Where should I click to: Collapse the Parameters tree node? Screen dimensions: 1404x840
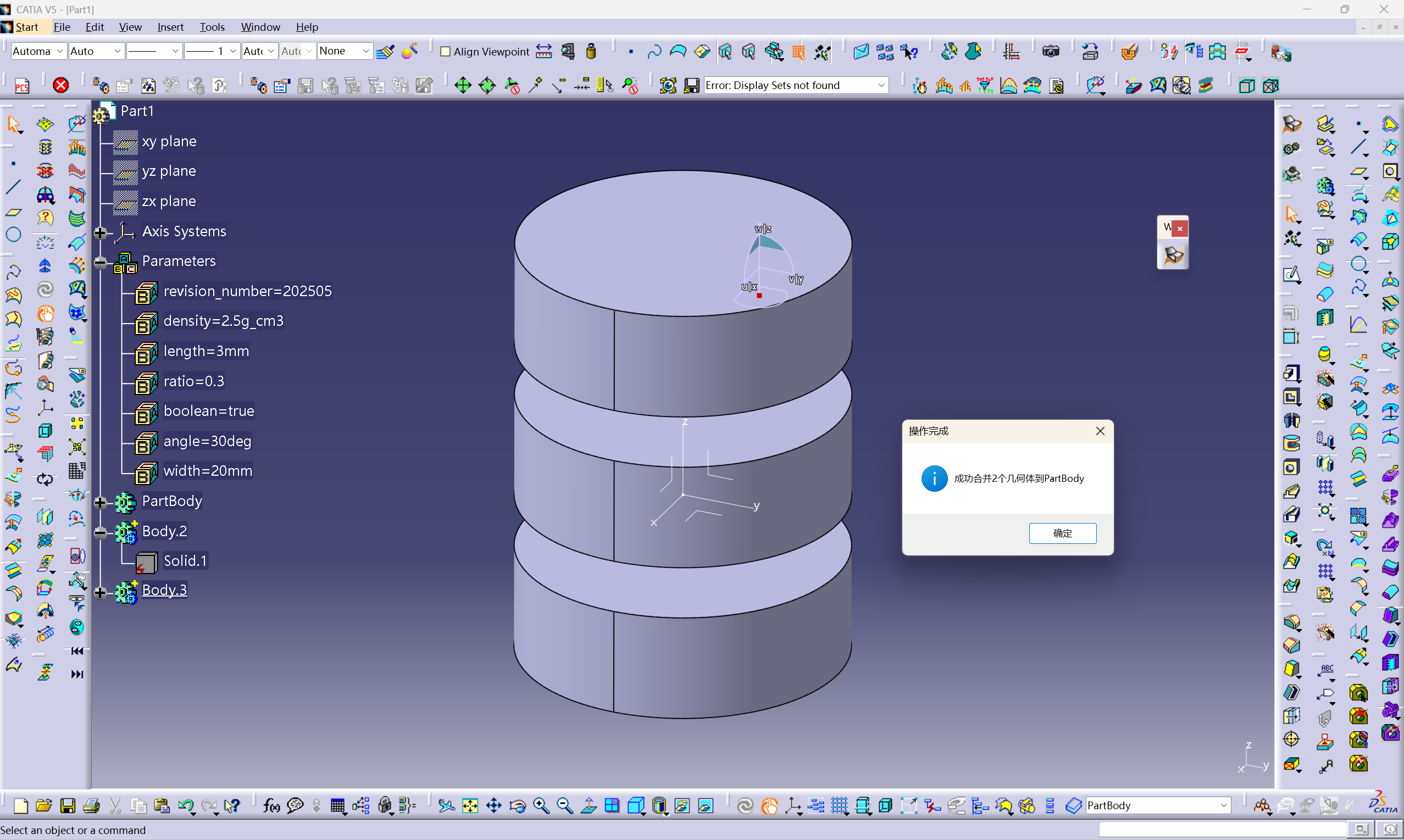[x=100, y=262]
